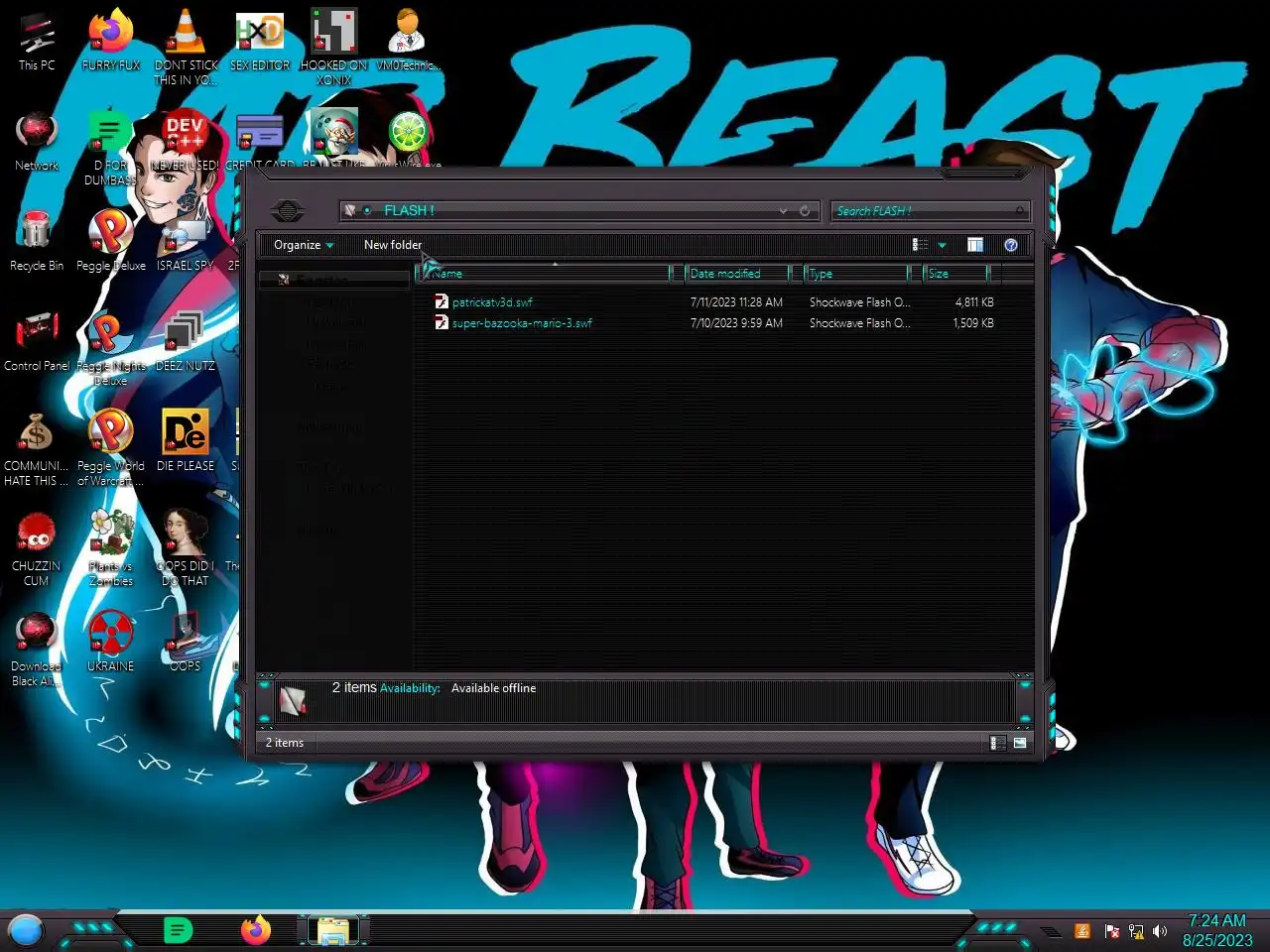Screen dimensions: 1270x952
Task: Click the 7/11/2023 11:28 AM date cell
Action: click(736, 302)
